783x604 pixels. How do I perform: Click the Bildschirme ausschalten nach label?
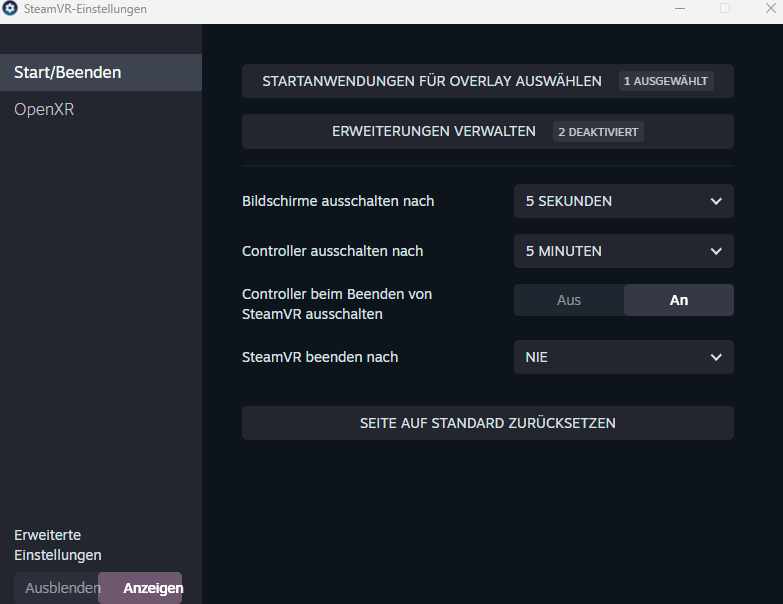(338, 201)
